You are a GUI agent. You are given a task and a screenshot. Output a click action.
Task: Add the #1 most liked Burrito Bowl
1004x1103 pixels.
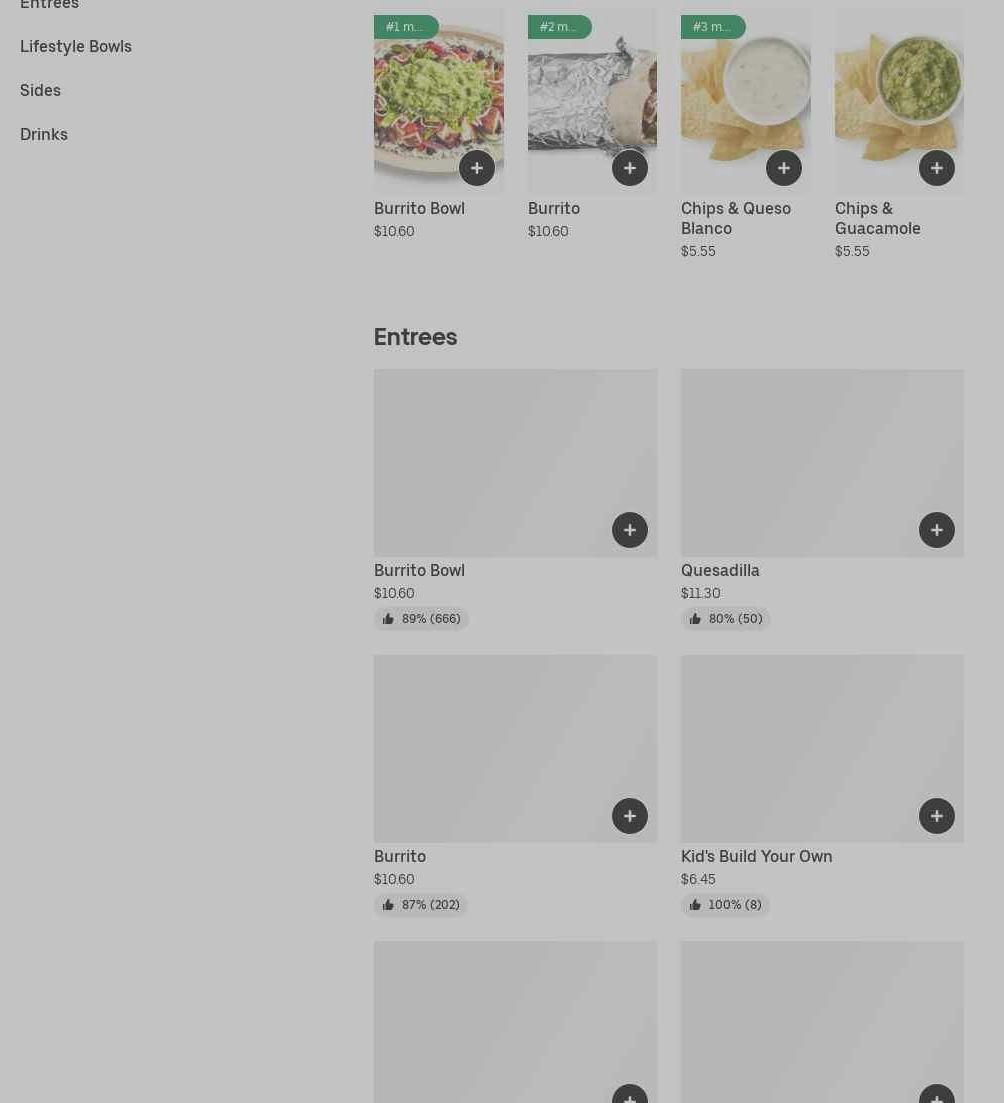coord(476,168)
